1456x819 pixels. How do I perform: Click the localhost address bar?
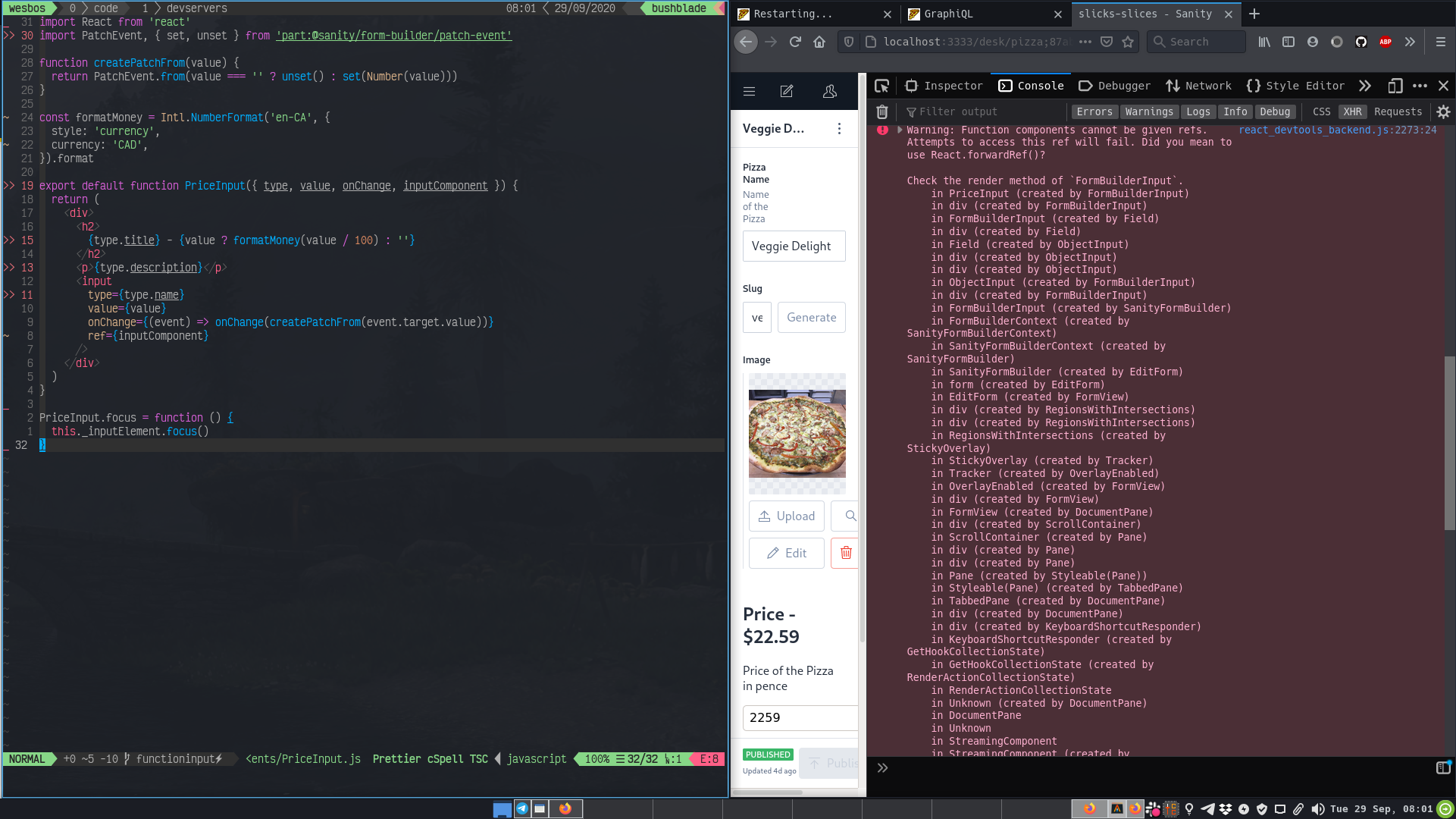(x=976, y=42)
